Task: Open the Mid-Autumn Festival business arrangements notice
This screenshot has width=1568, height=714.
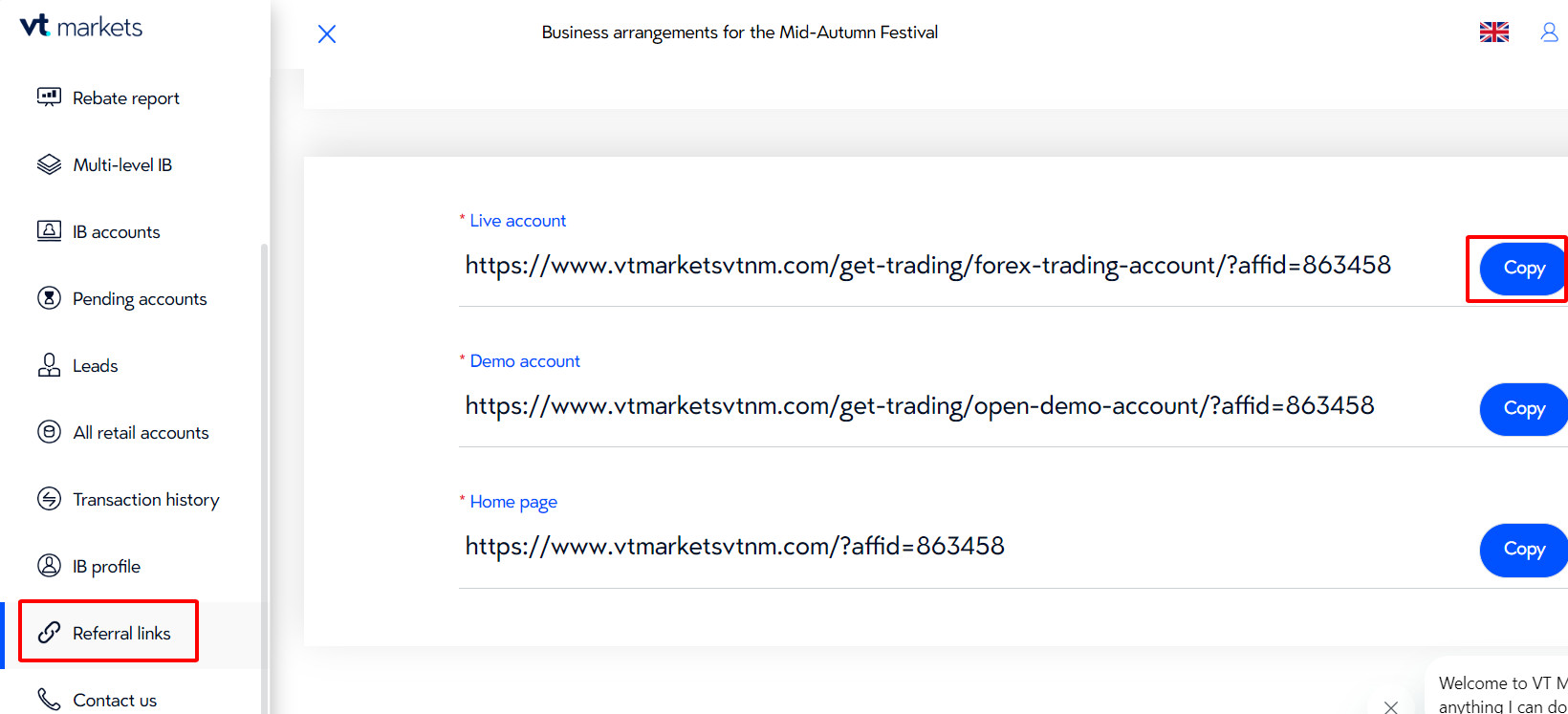Action: [x=739, y=32]
